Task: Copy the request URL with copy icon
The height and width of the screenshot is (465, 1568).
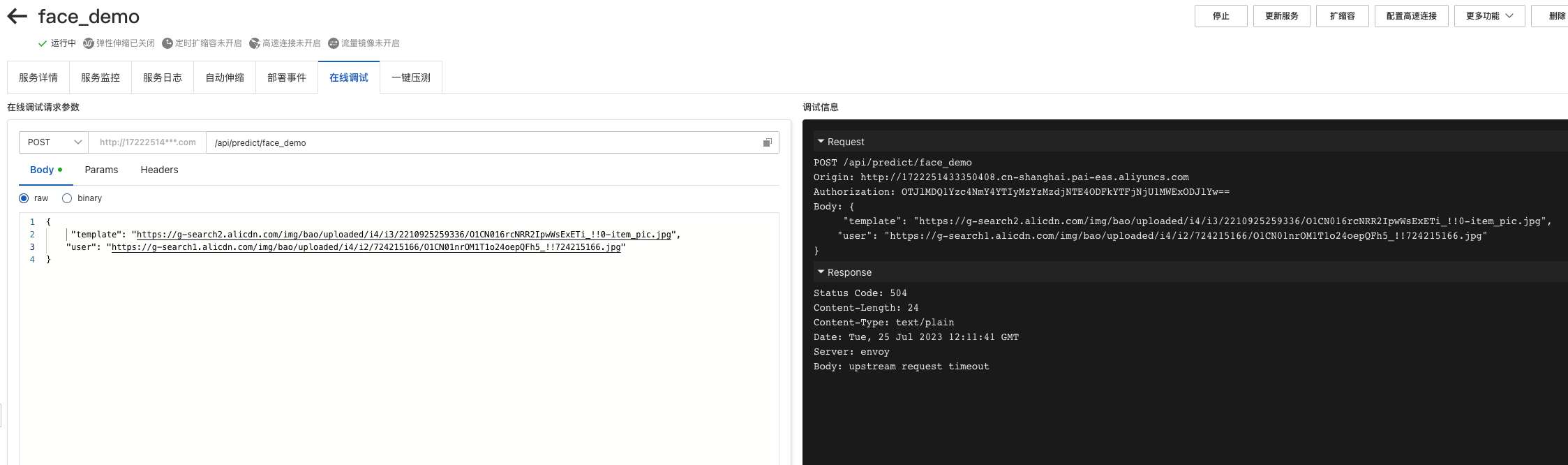Action: pyautogui.click(x=767, y=142)
